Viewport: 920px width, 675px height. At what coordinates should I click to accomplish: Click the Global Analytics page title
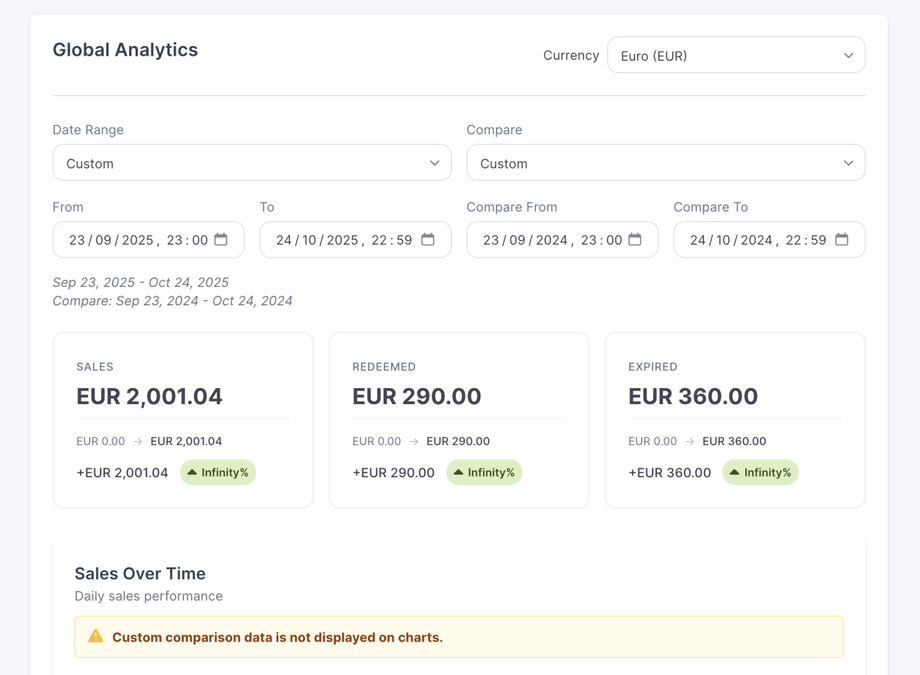125,50
